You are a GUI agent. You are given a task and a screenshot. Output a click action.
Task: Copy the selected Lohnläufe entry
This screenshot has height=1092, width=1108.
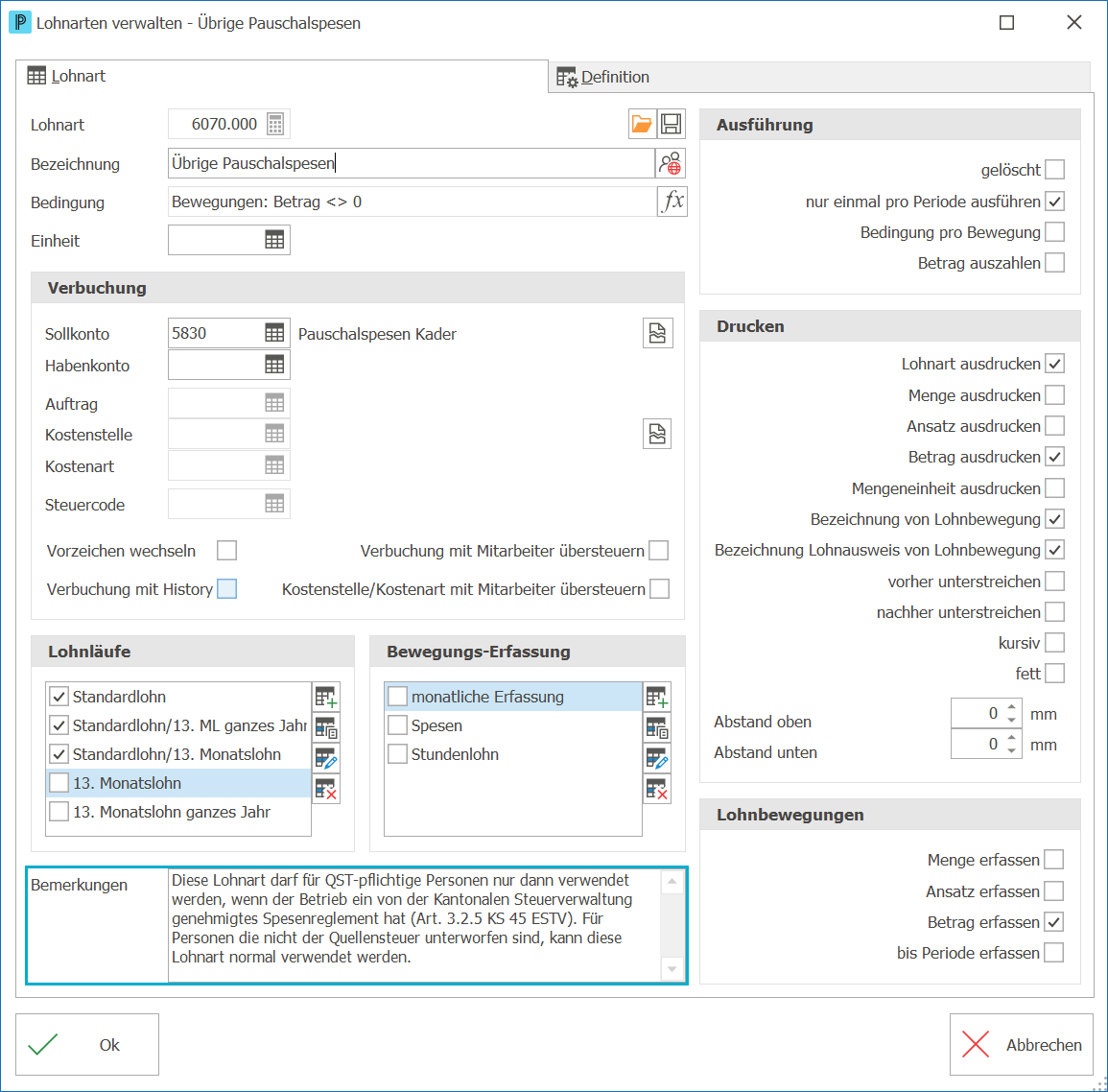coord(326,727)
